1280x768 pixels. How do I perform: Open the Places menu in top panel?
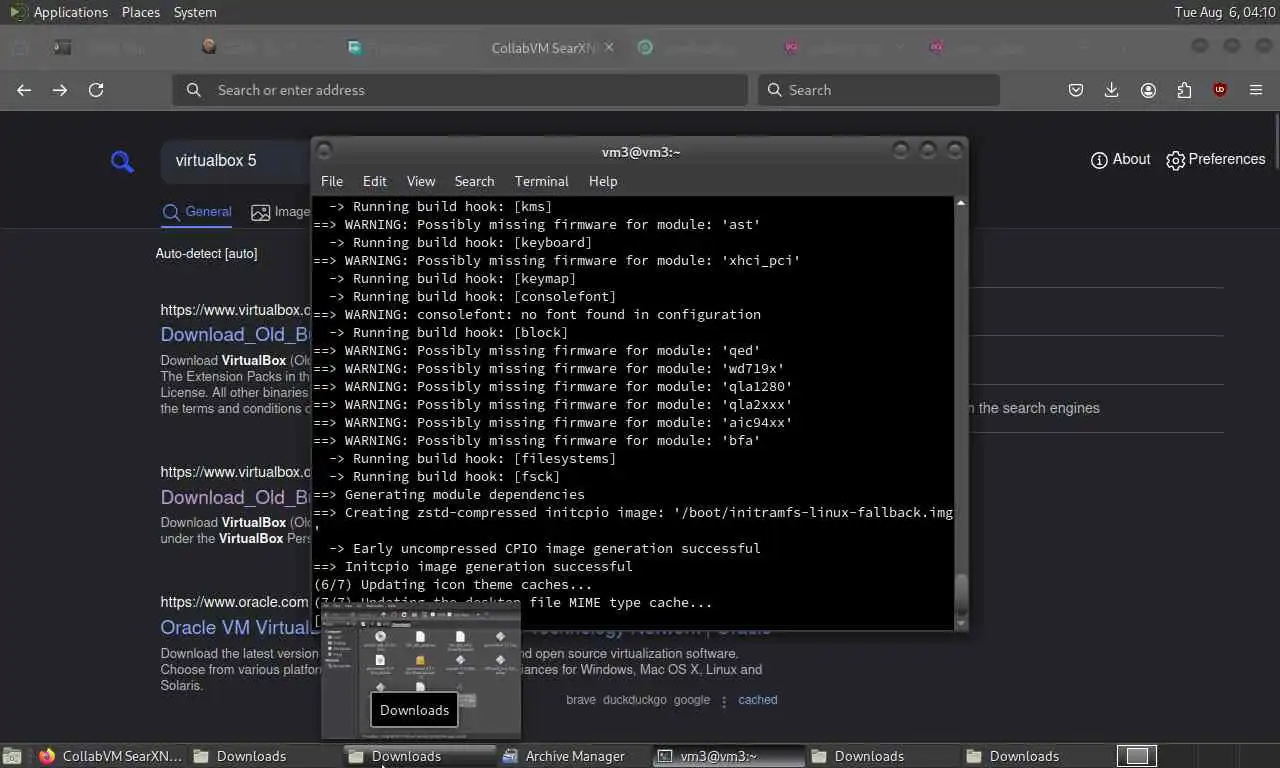pos(141,12)
